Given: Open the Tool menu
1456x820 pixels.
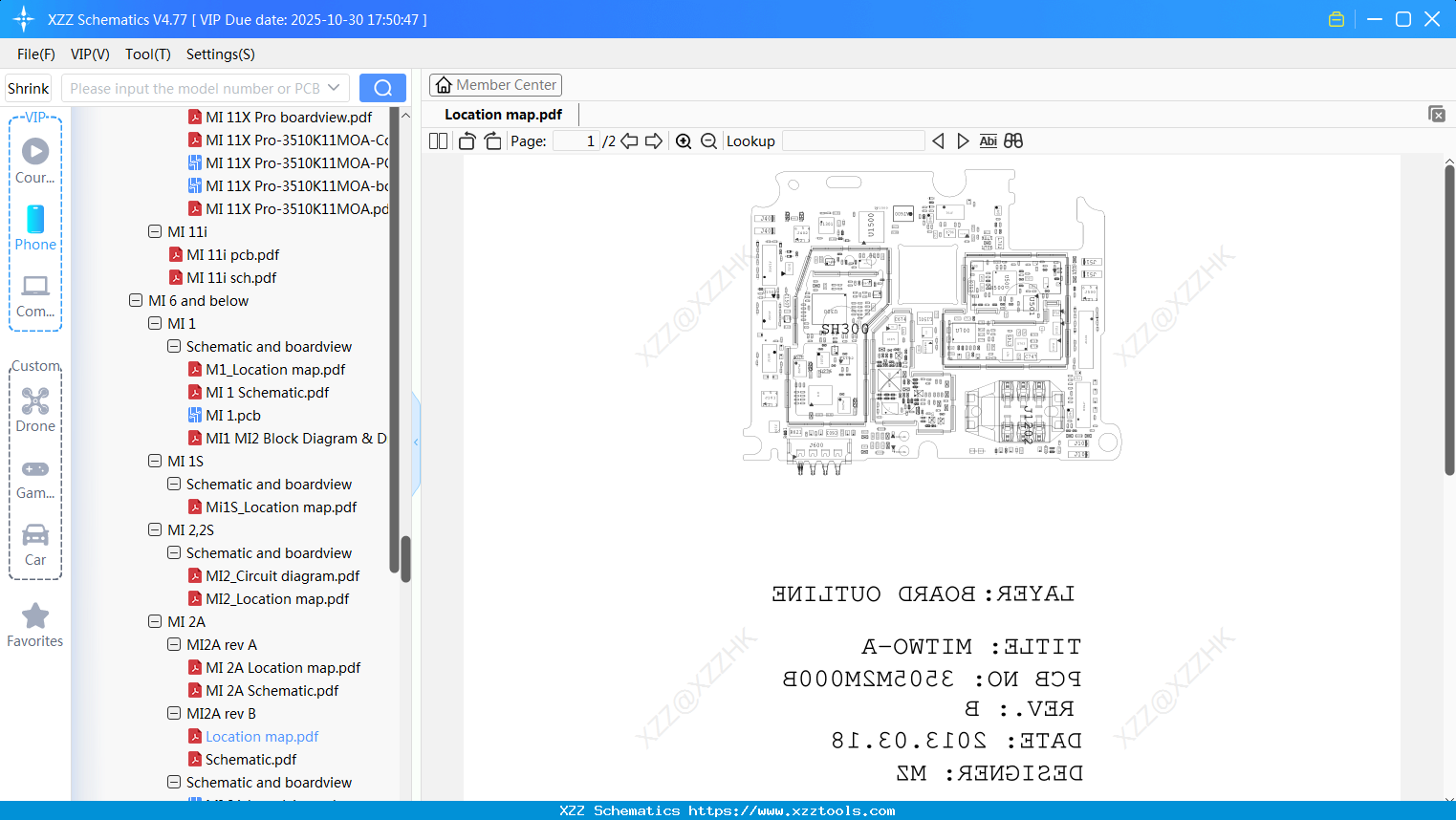Looking at the screenshot, I should click(147, 54).
